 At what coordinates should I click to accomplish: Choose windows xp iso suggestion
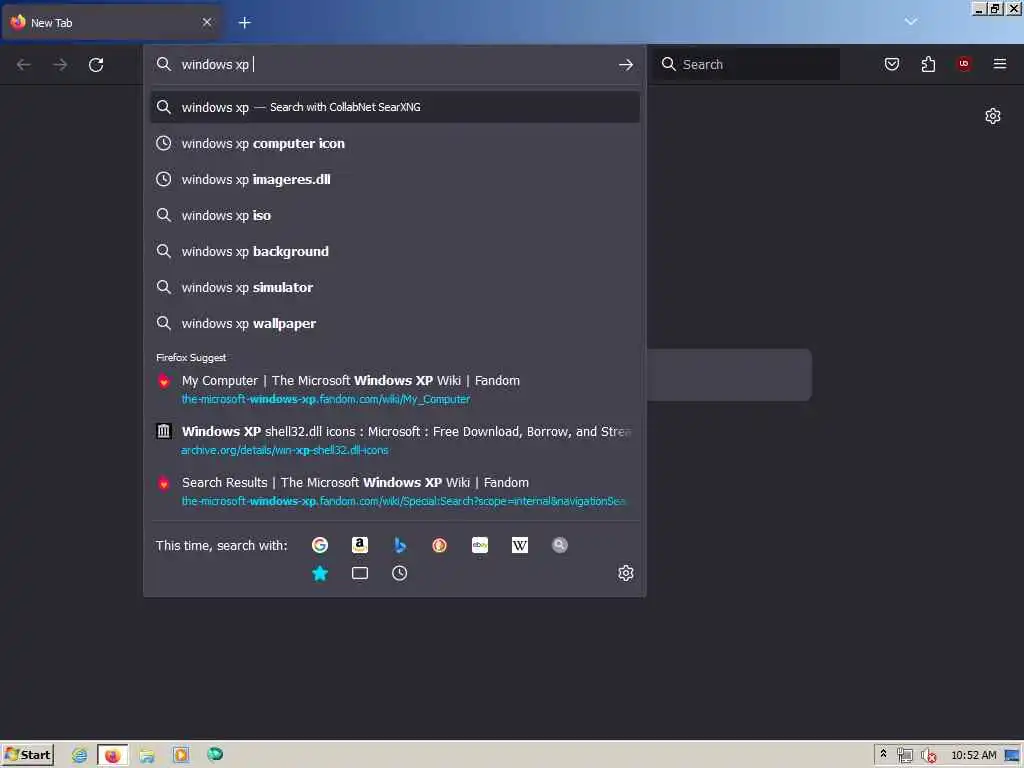coord(395,215)
